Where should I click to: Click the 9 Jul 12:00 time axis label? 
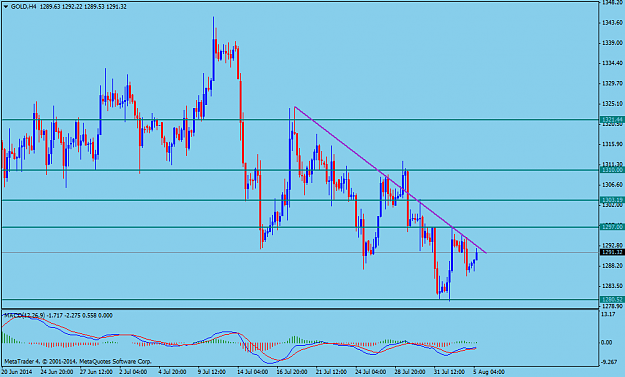coord(212,372)
